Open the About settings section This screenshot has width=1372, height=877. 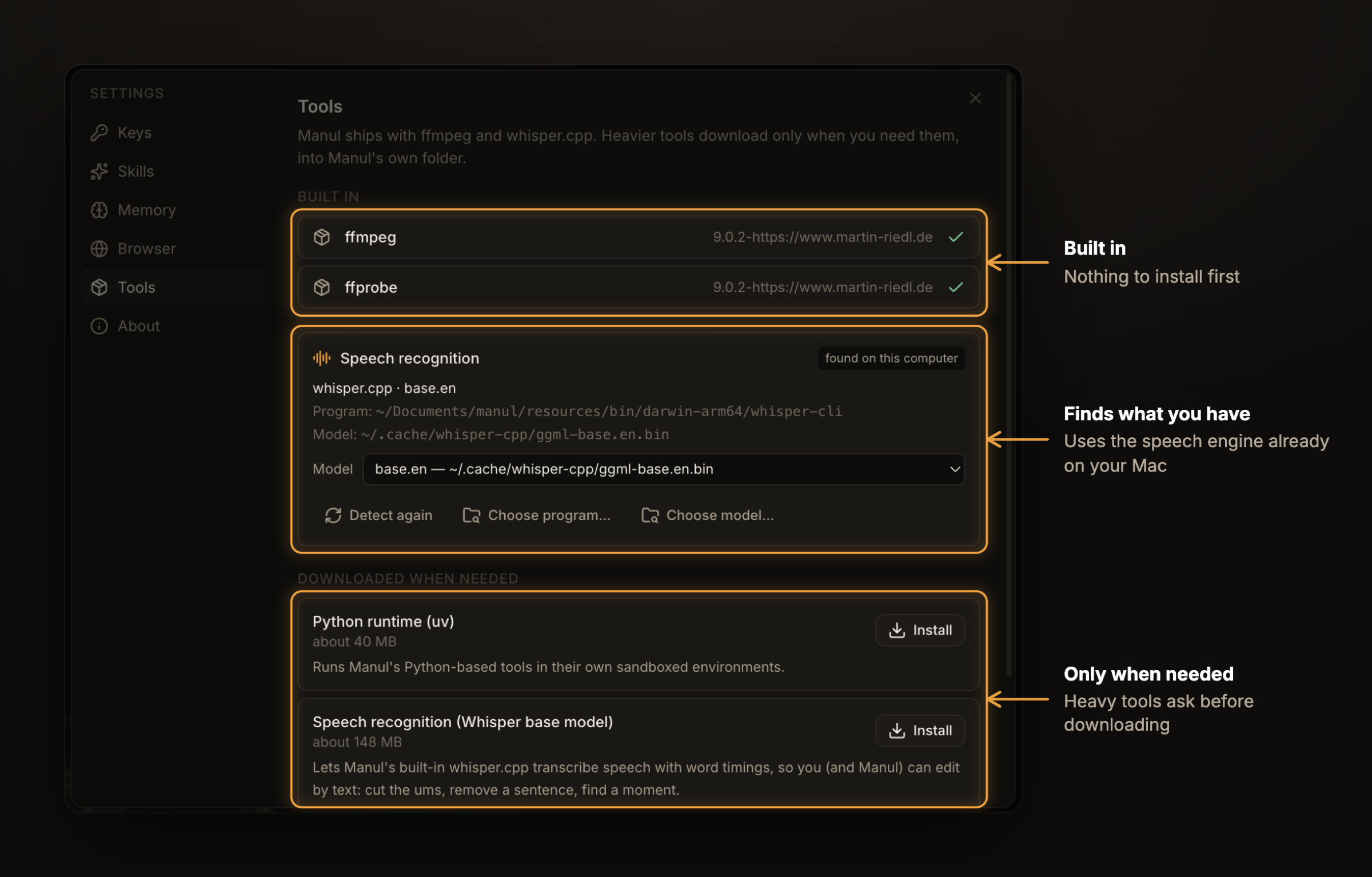coord(173,326)
